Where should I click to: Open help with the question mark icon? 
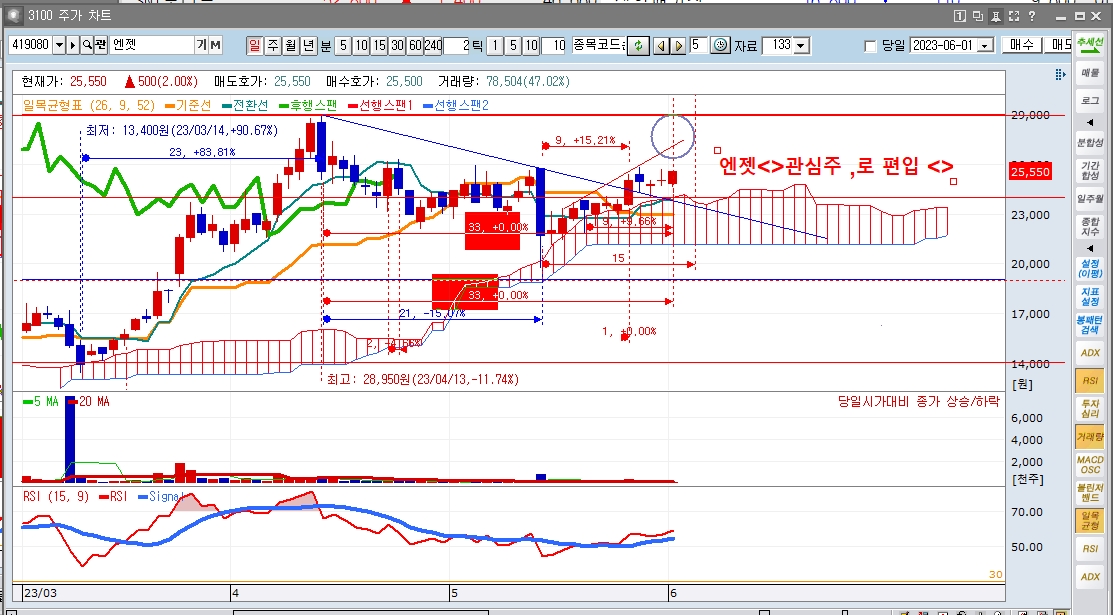(x=1032, y=16)
